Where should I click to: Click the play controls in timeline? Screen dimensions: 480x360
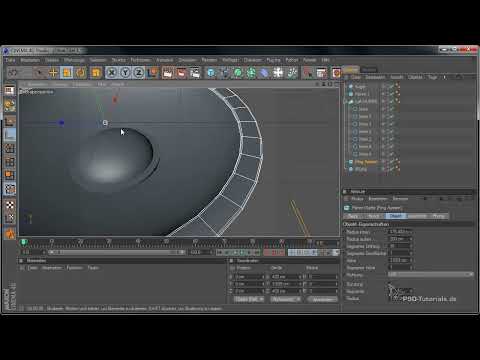pyautogui.click(x=238, y=252)
